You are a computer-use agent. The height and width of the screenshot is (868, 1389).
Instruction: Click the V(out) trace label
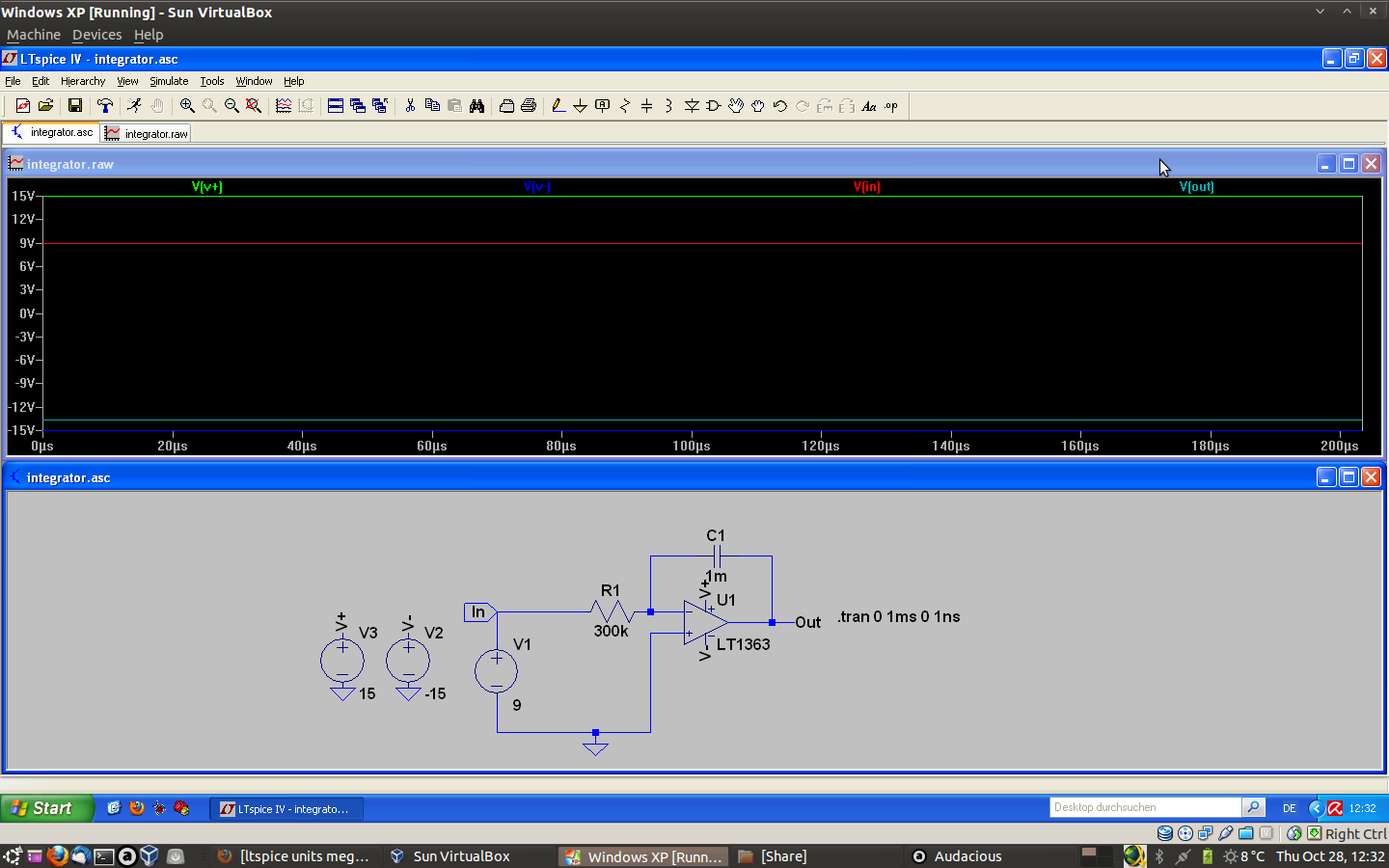point(1197,187)
